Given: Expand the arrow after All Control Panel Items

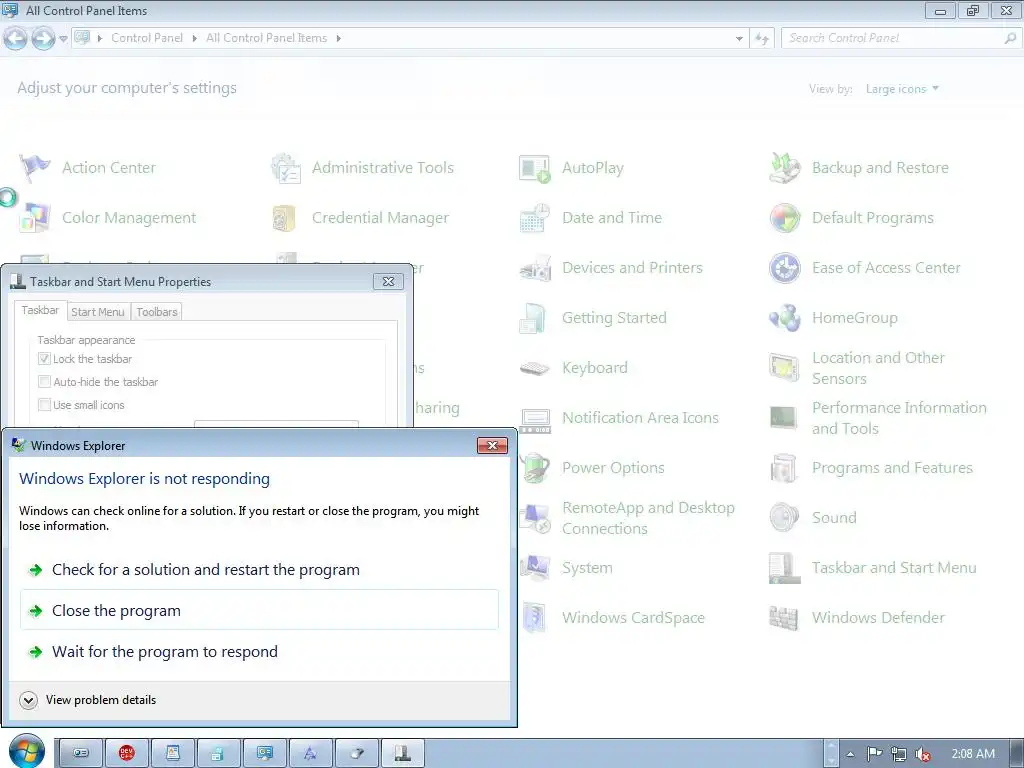Looking at the screenshot, I should tap(338, 39).
